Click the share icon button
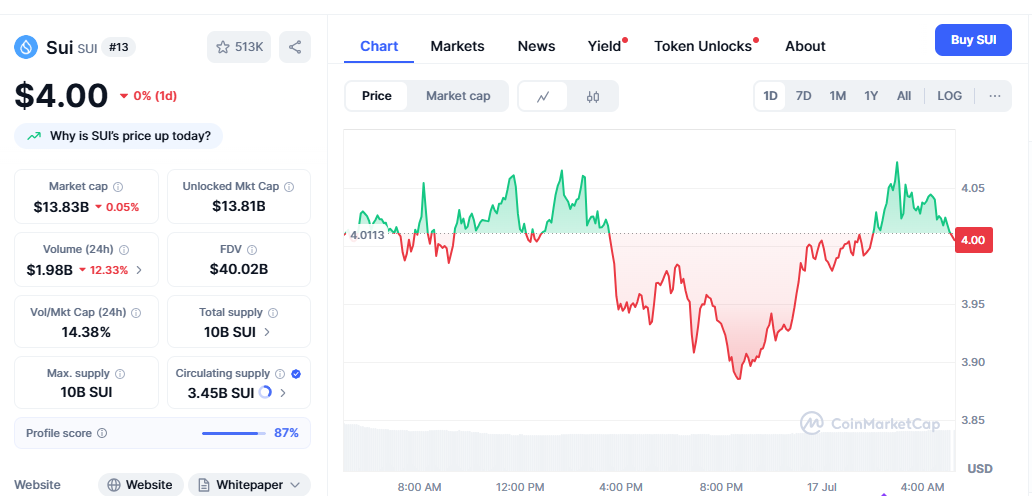The height and width of the screenshot is (496, 1032). pos(294,47)
